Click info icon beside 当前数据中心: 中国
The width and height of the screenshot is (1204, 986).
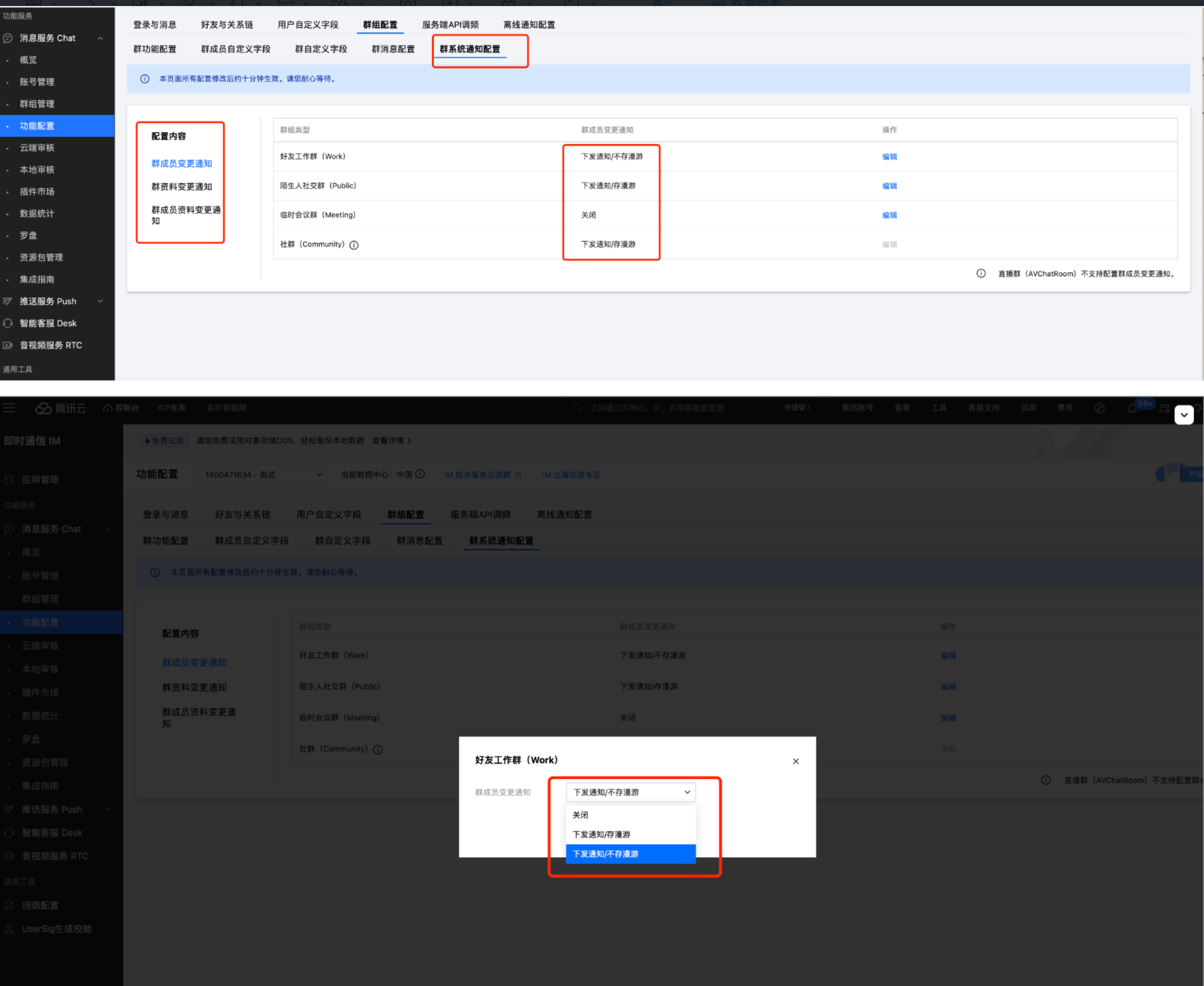[x=420, y=474]
